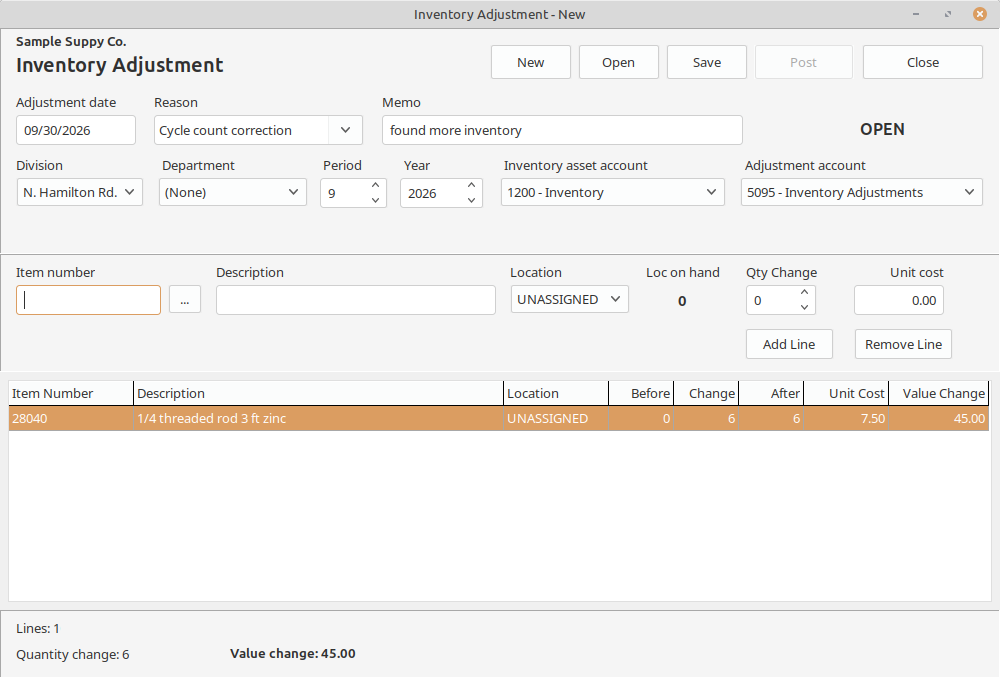
Task: Click the Change column header
Action: pyautogui.click(x=707, y=394)
